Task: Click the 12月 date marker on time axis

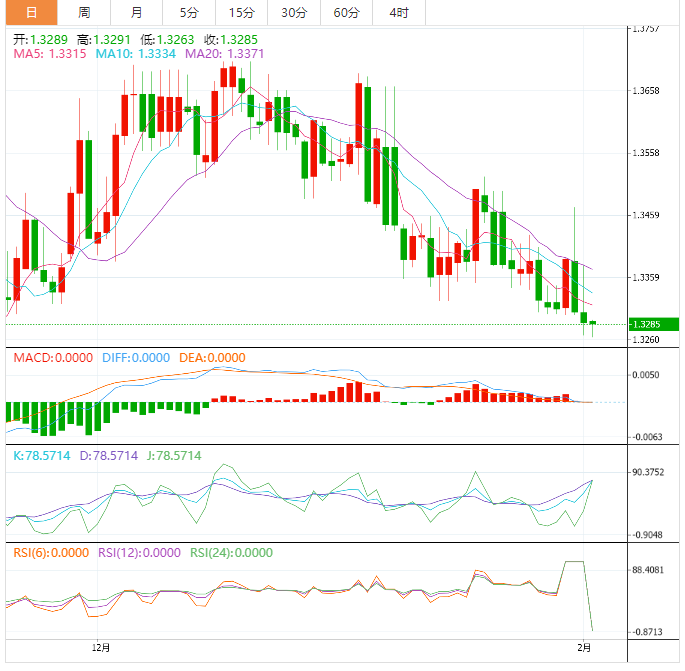Action: [x=100, y=648]
